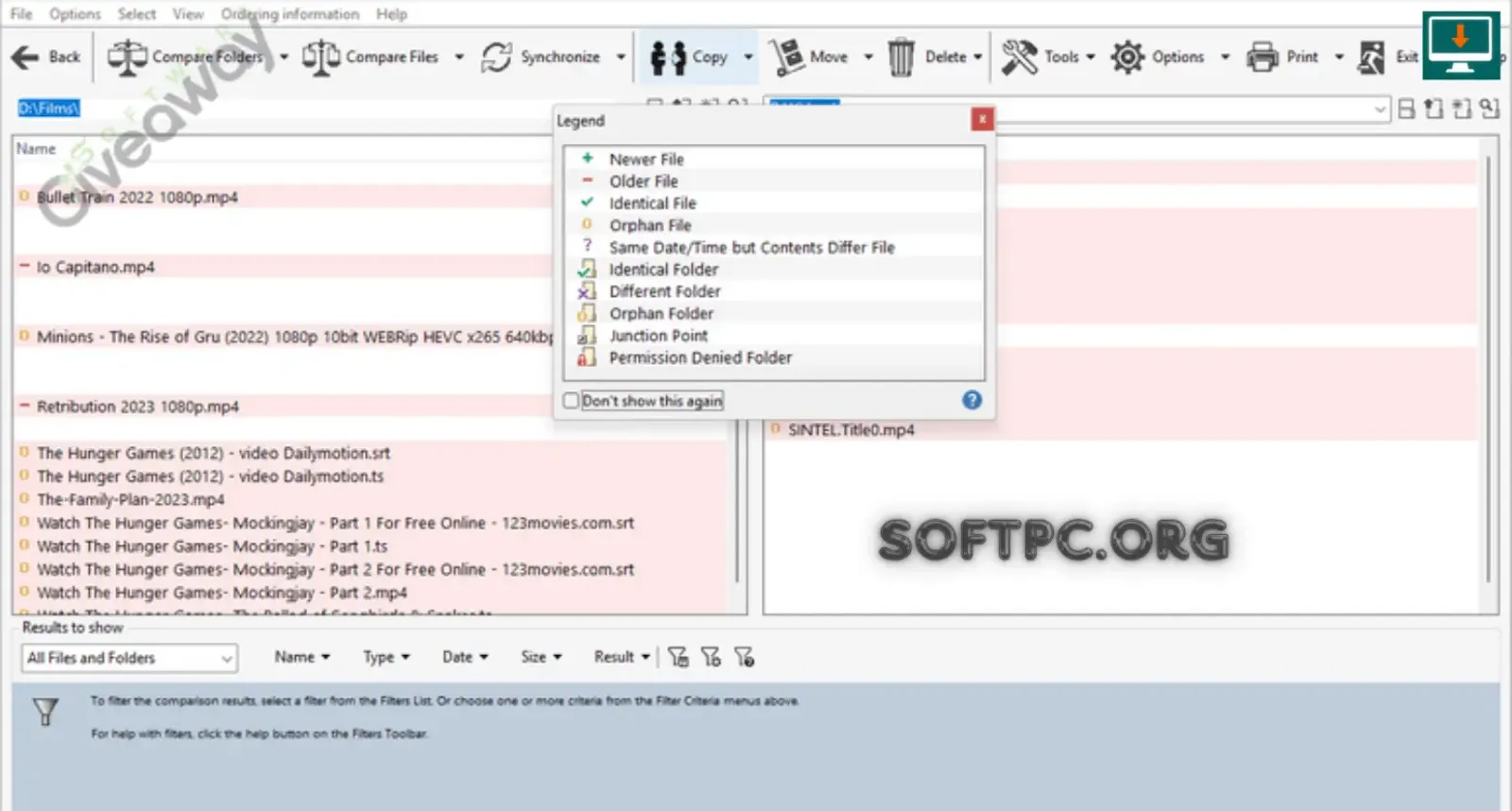Image resolution: width=1512 pixels, height=811 pixels.
Task: Select Io Capitano.mp4 file row
Action: coord(283,267)
